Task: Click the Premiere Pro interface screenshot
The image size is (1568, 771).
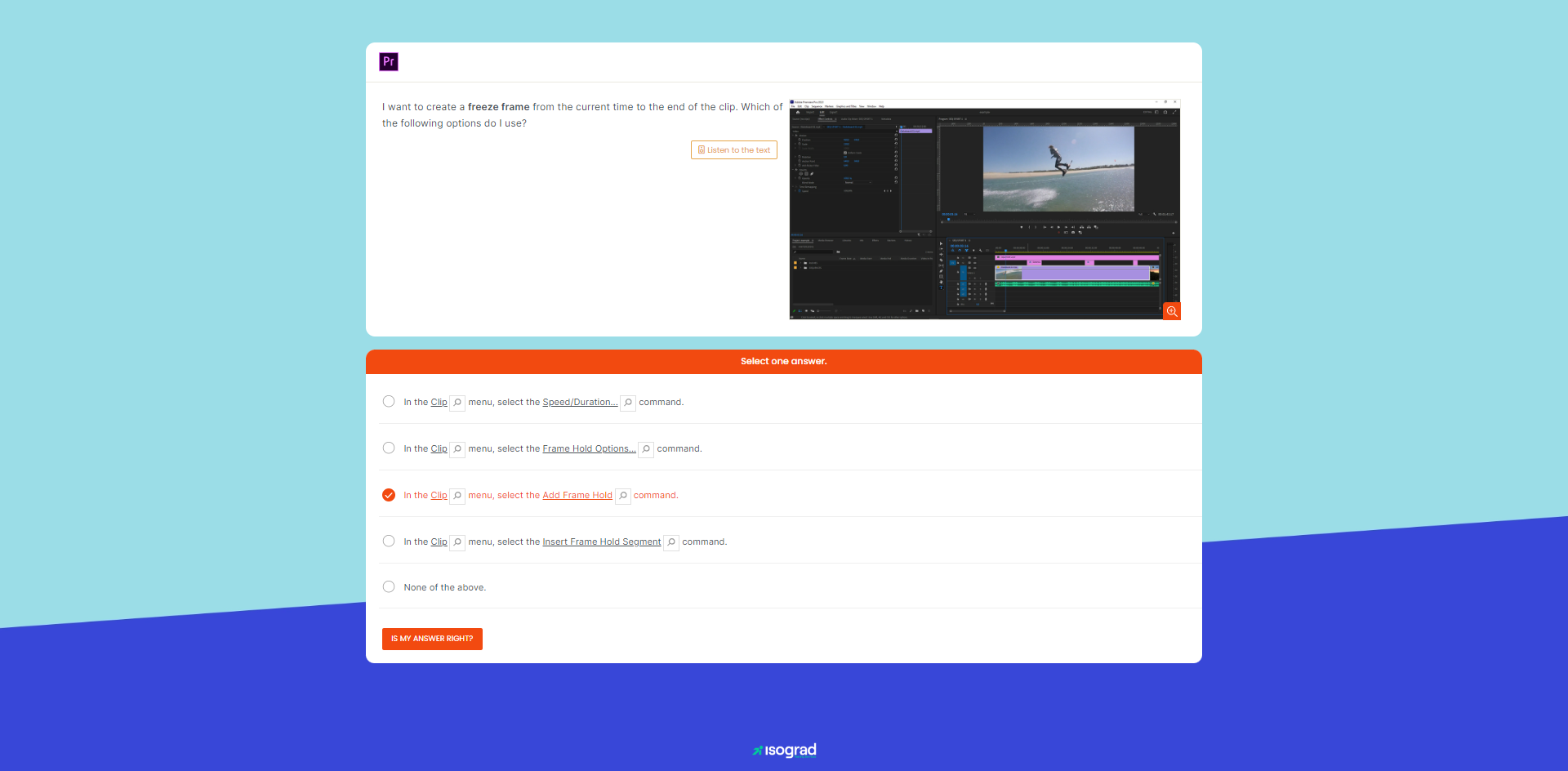Action: 984,210
